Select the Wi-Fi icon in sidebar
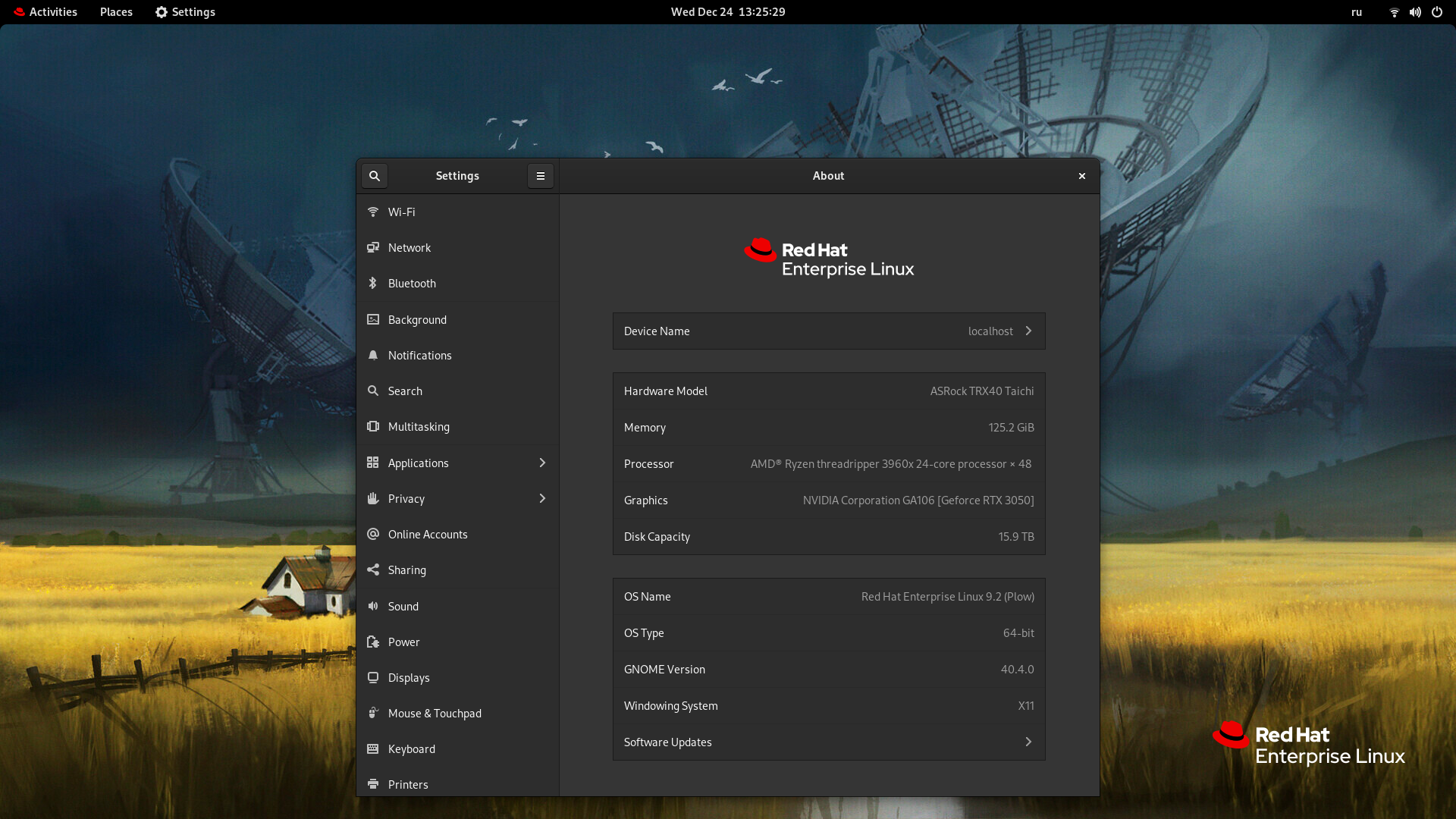Viewport: 1456px width, 819px height. click(373, 212)
